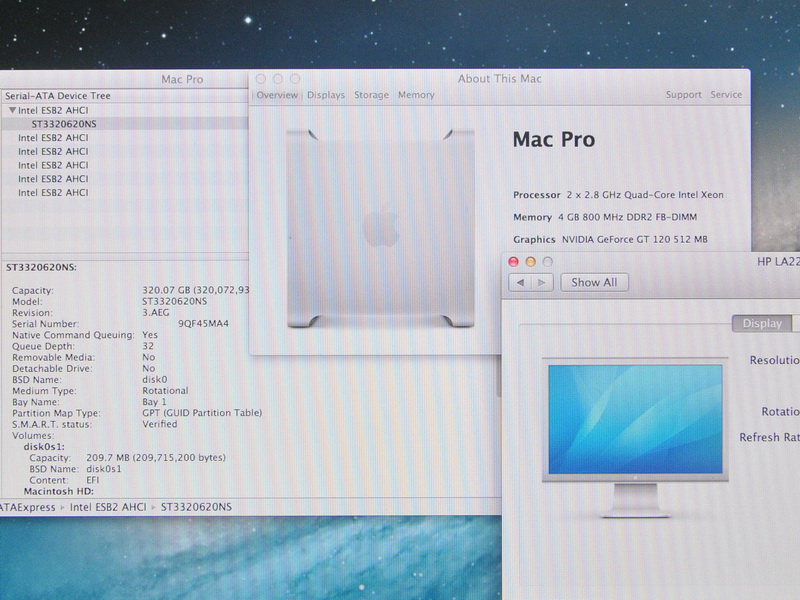Click ST3320620NS in the bottom path bar
Screen dimensions: 800x600
pyautogui.click(x=196, y=507)
